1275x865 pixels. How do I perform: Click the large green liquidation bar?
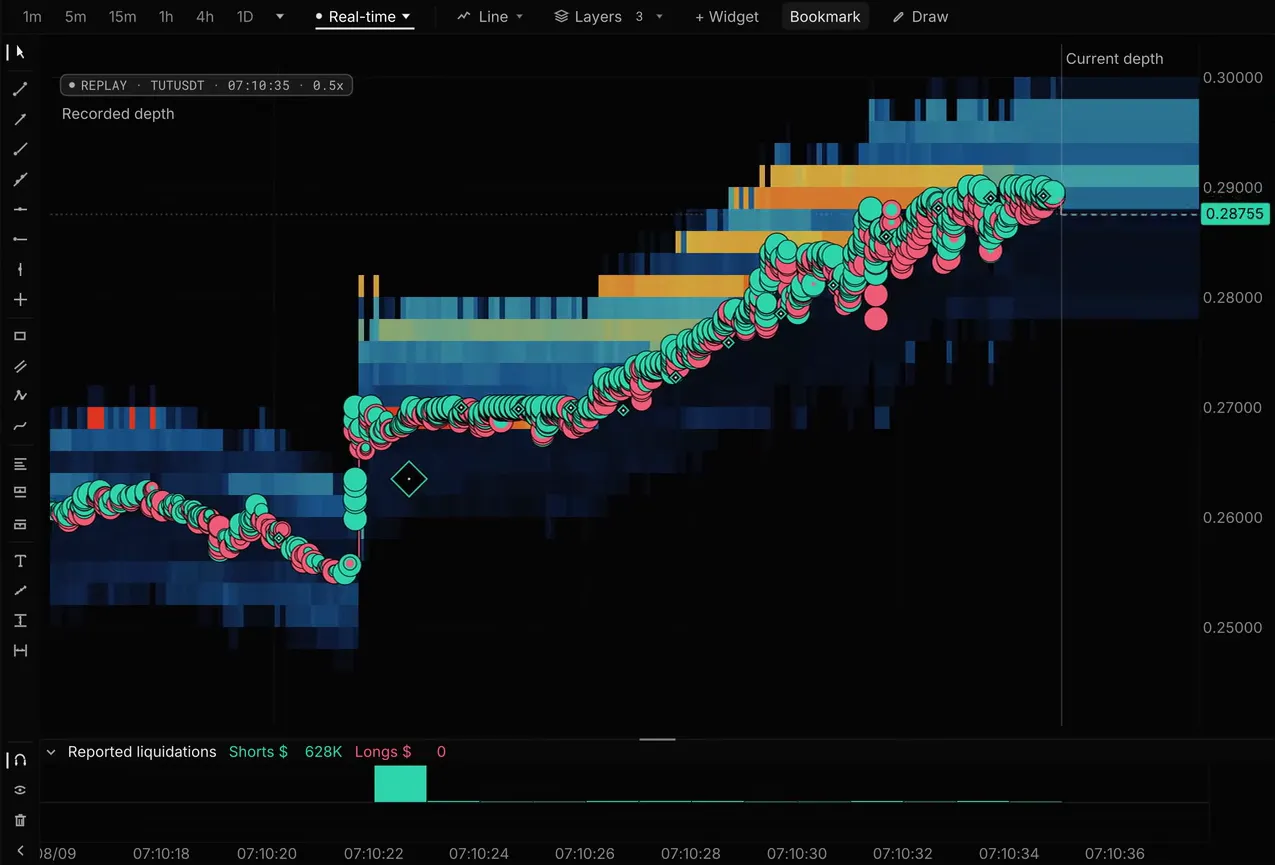pyautogui.click(x=400, y=784)
